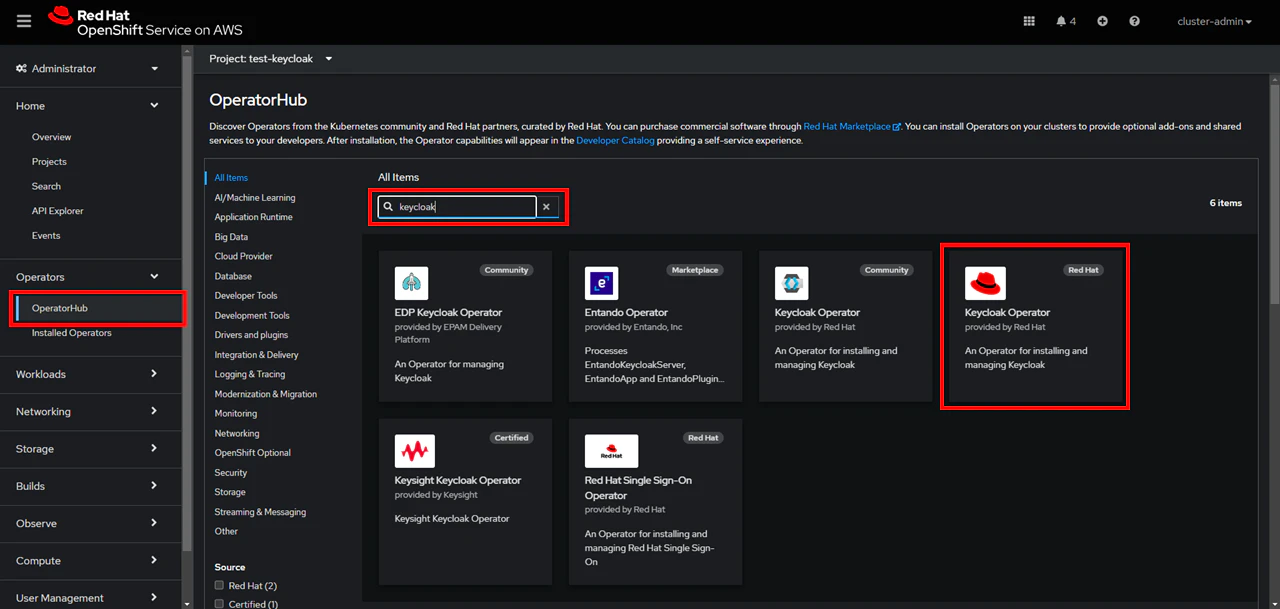1280x609 pixels.
Task: Filter by Monitoring category
Action: [x=235, y=413]
